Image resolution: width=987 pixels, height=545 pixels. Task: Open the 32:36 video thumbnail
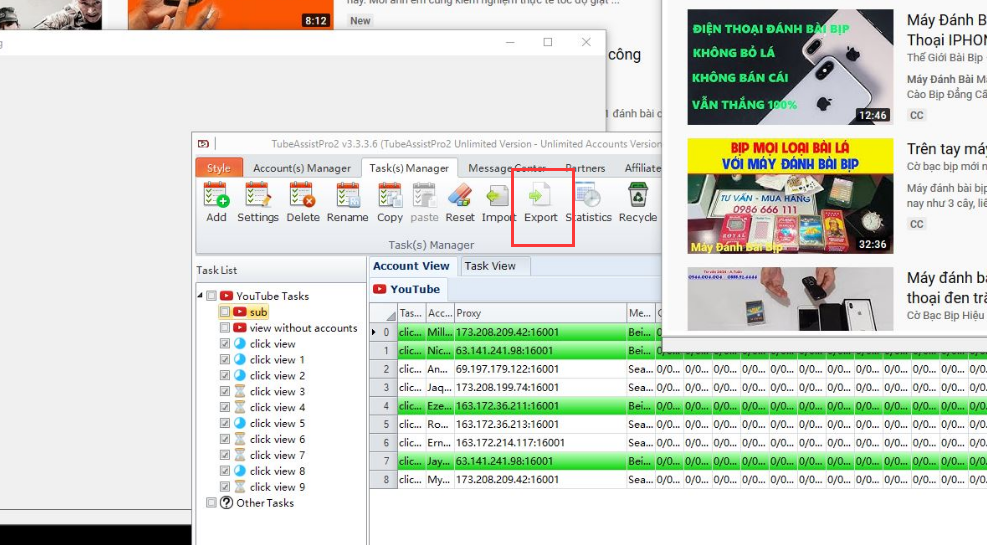click(x=789, y=197)
